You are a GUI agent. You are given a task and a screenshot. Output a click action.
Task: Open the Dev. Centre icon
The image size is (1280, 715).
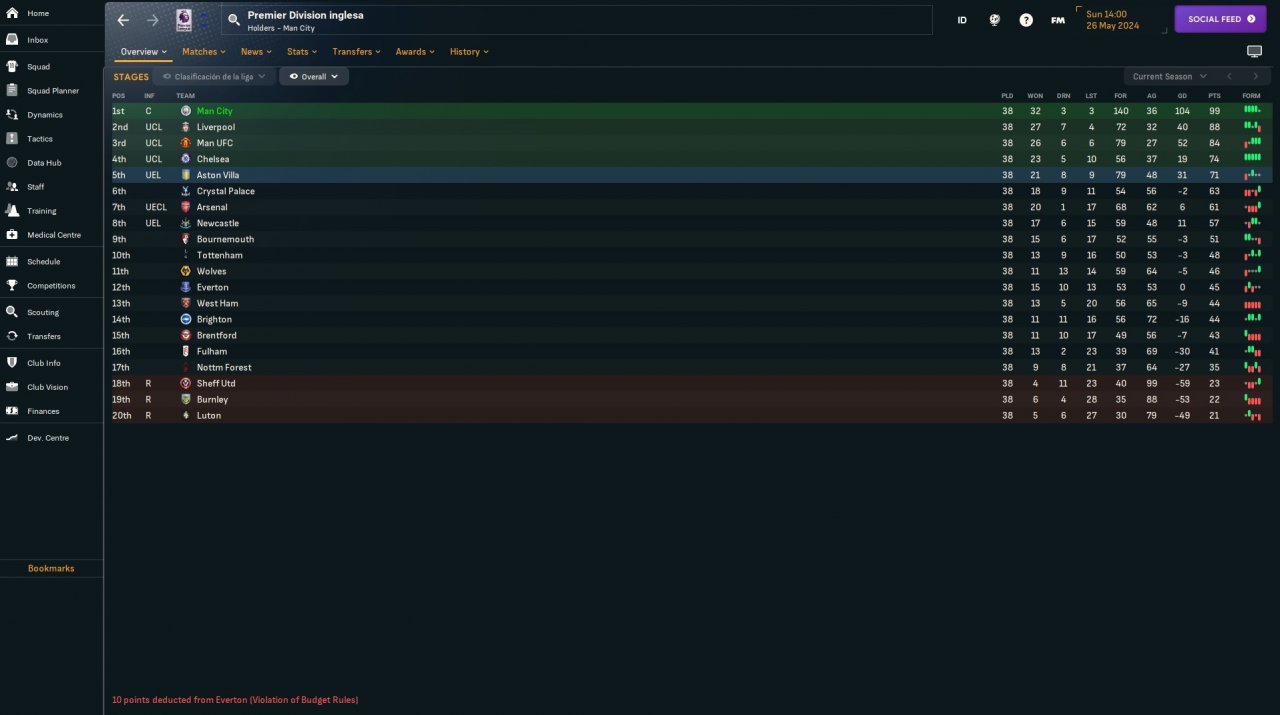(x=12, y=438)
